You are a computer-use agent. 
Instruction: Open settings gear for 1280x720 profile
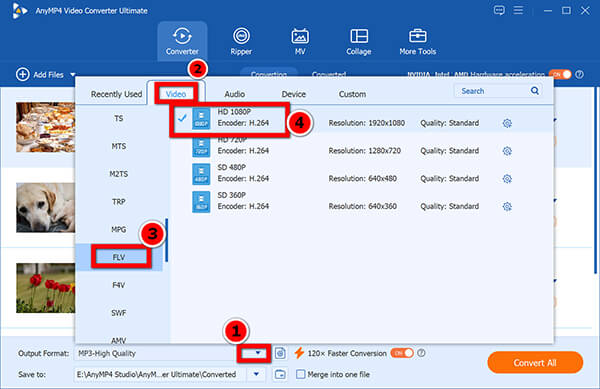click(x=507, y=151)
